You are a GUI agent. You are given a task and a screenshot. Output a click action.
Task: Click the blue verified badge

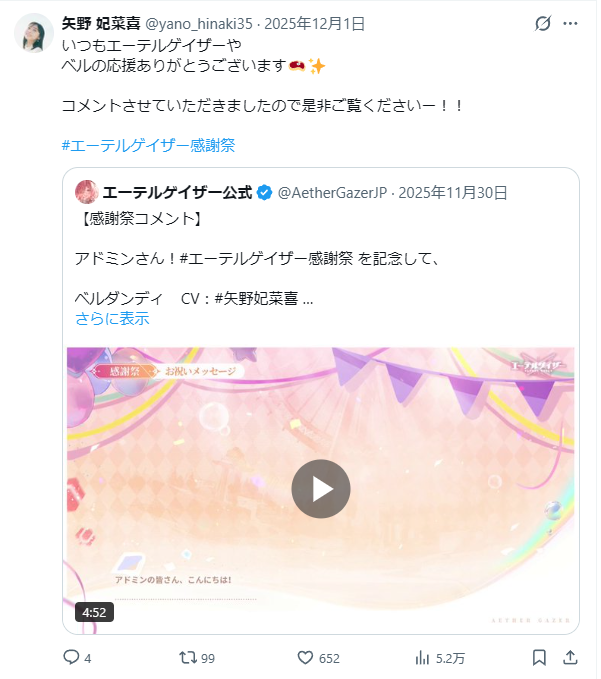coord(264,192)
